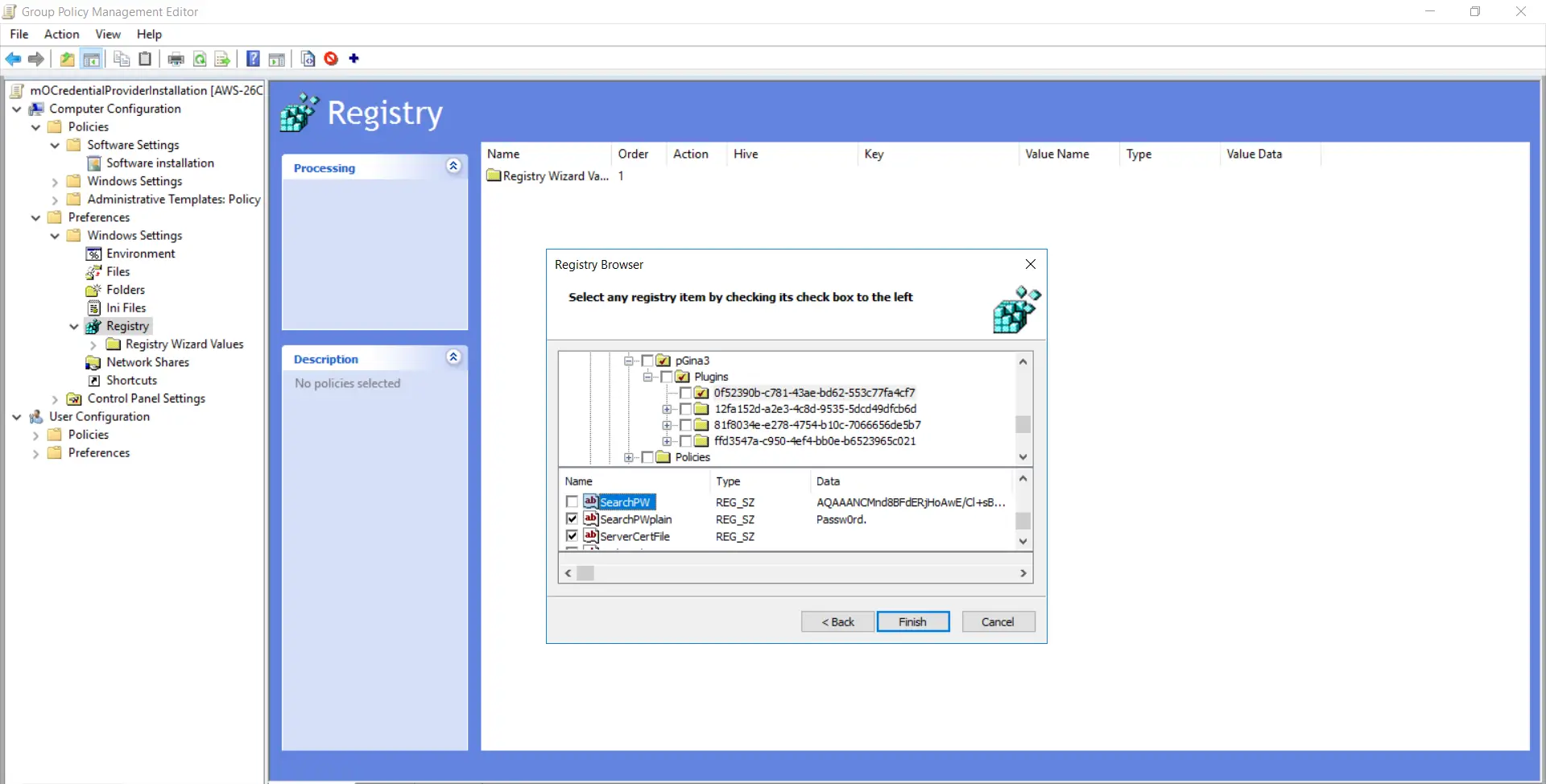Expand the 12fa152d-a2e3 key node

(667, 409)
